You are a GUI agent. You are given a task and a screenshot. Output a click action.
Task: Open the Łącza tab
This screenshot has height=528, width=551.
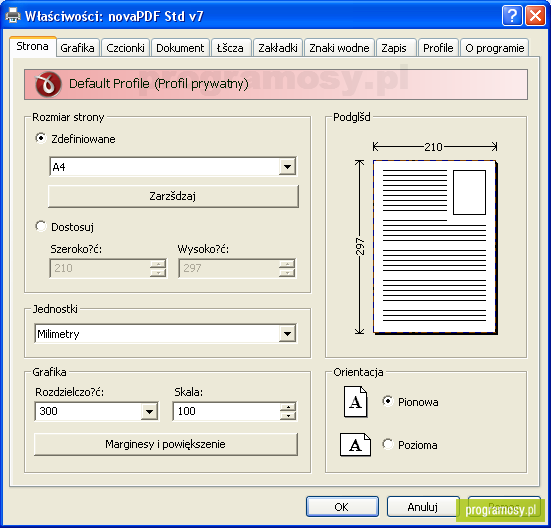[230, 48]
